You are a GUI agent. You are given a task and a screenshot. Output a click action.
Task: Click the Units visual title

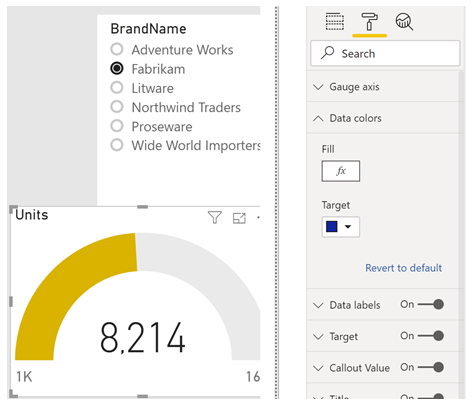[32, 215]
